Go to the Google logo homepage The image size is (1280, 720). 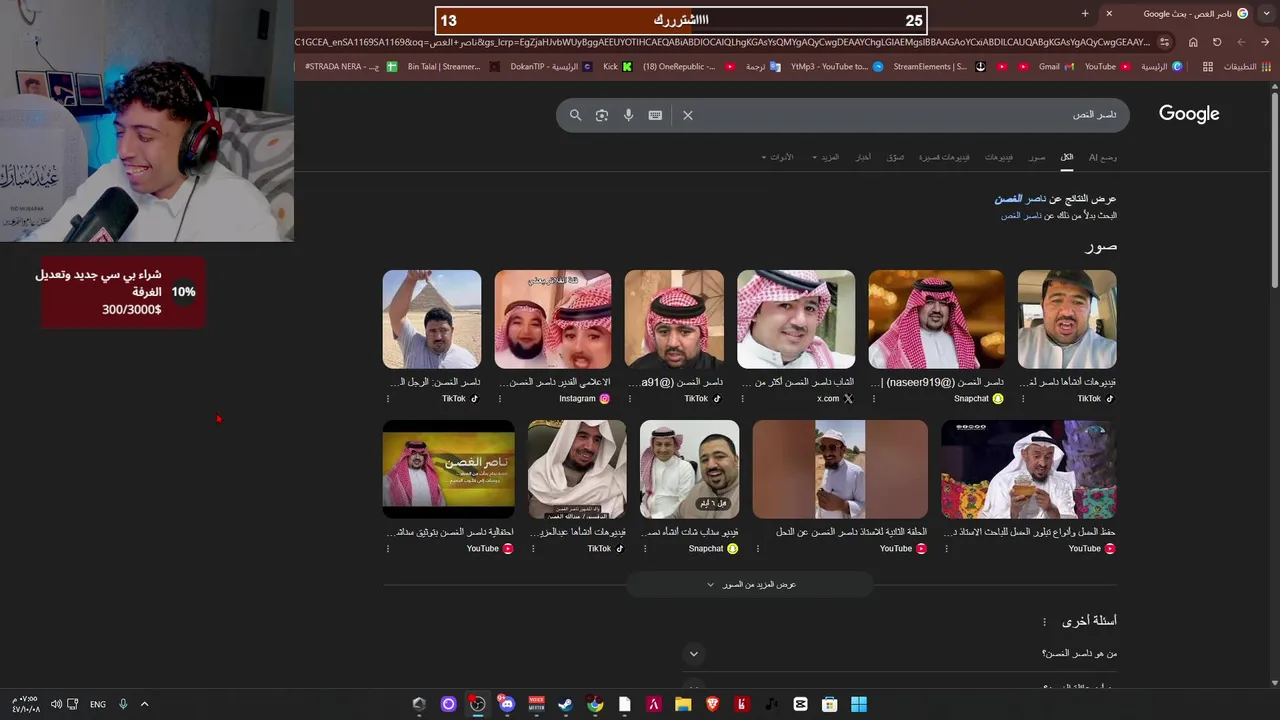[1189, 114]
